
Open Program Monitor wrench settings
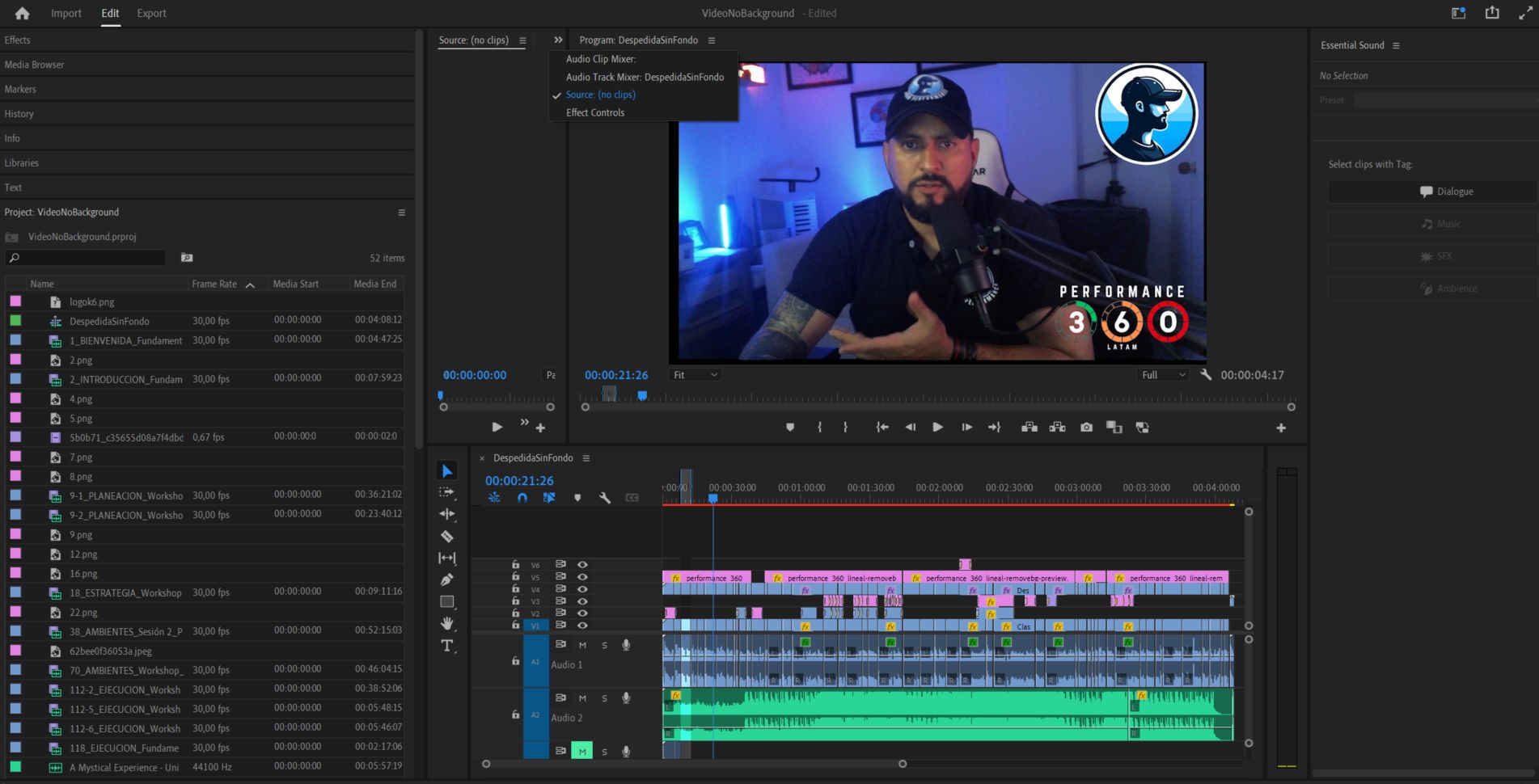pos(1206,375)
